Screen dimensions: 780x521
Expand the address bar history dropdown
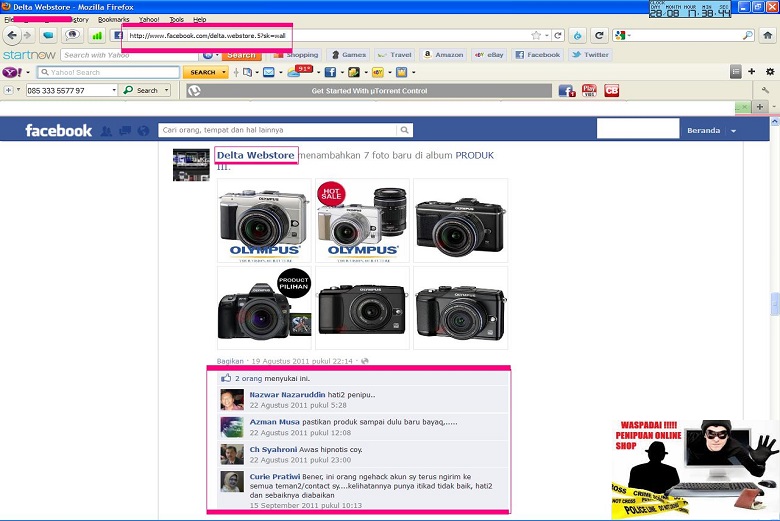(547, 35)
